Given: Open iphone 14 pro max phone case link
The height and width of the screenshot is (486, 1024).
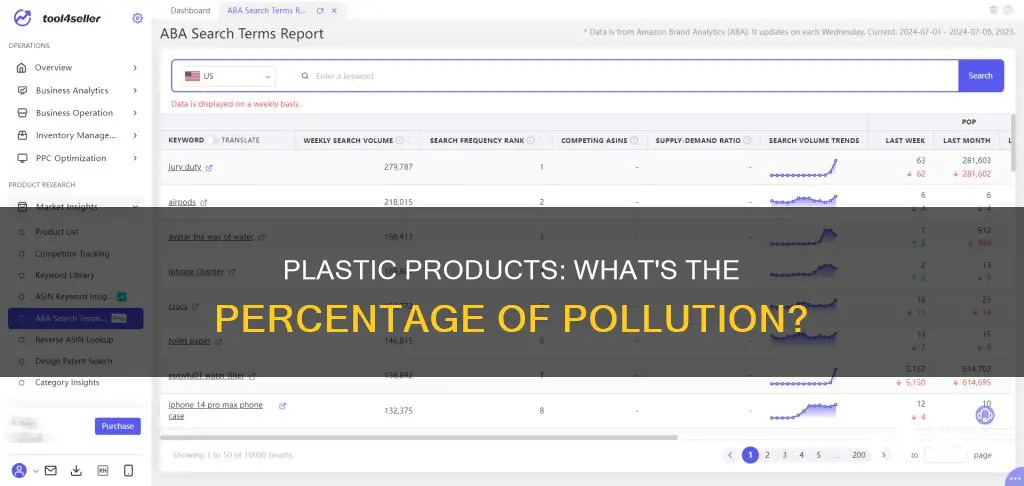Looking at the screenshot, I should tap(216, 410).
